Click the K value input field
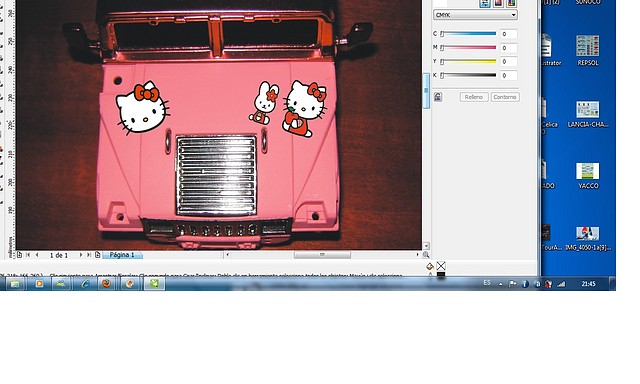 pos(509,75)
